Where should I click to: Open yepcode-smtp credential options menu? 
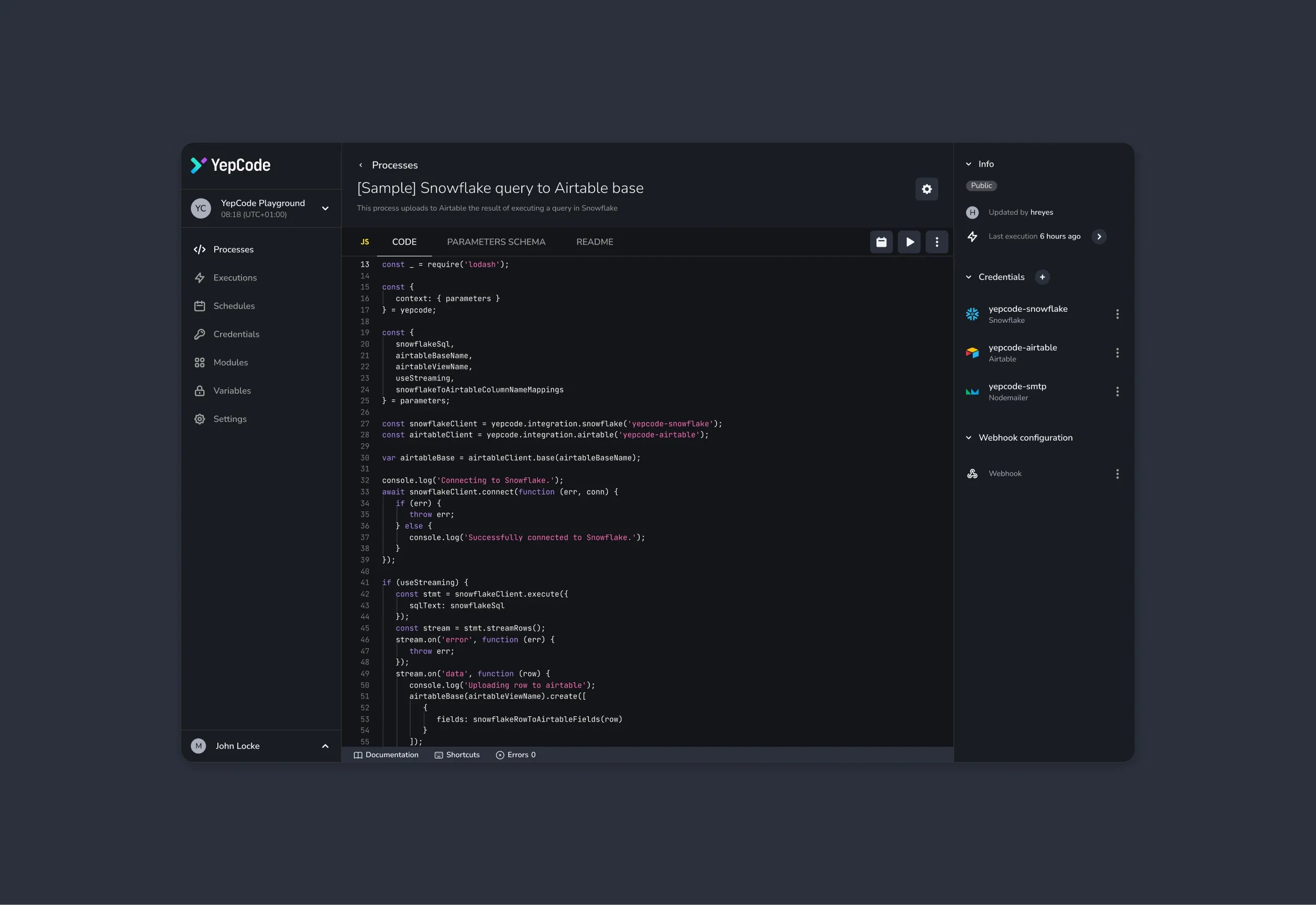click(x=1116, y=391)
